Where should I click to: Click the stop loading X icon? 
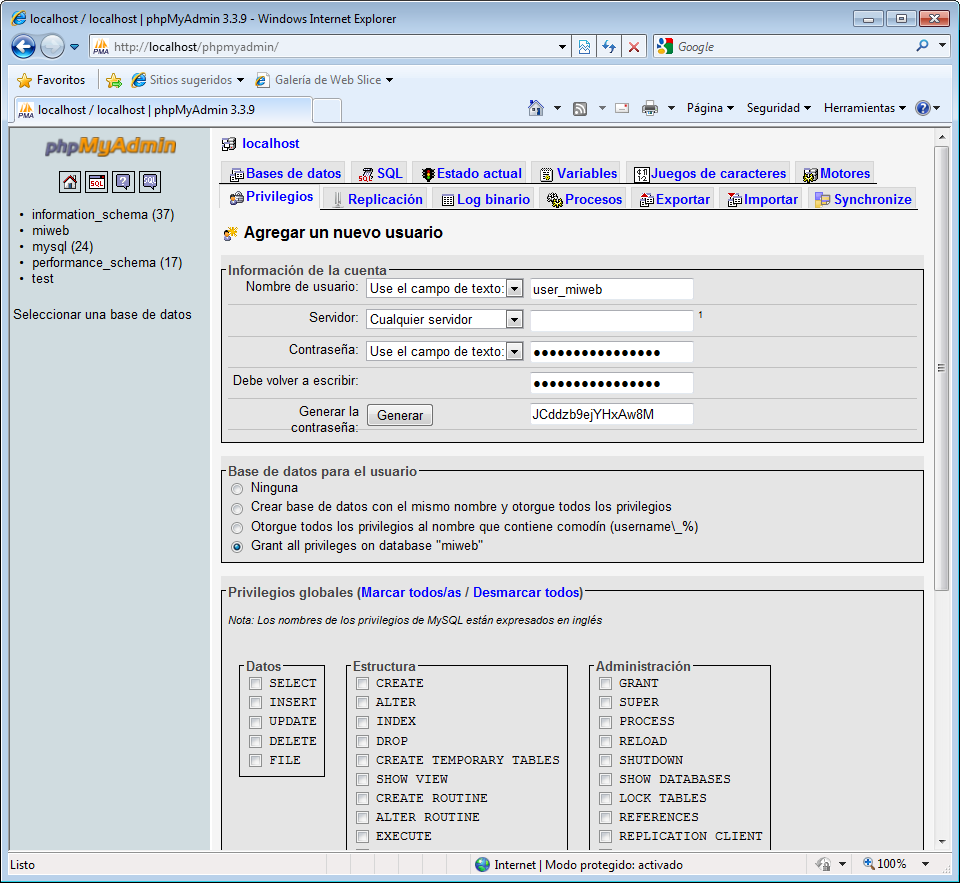point(633,47)
